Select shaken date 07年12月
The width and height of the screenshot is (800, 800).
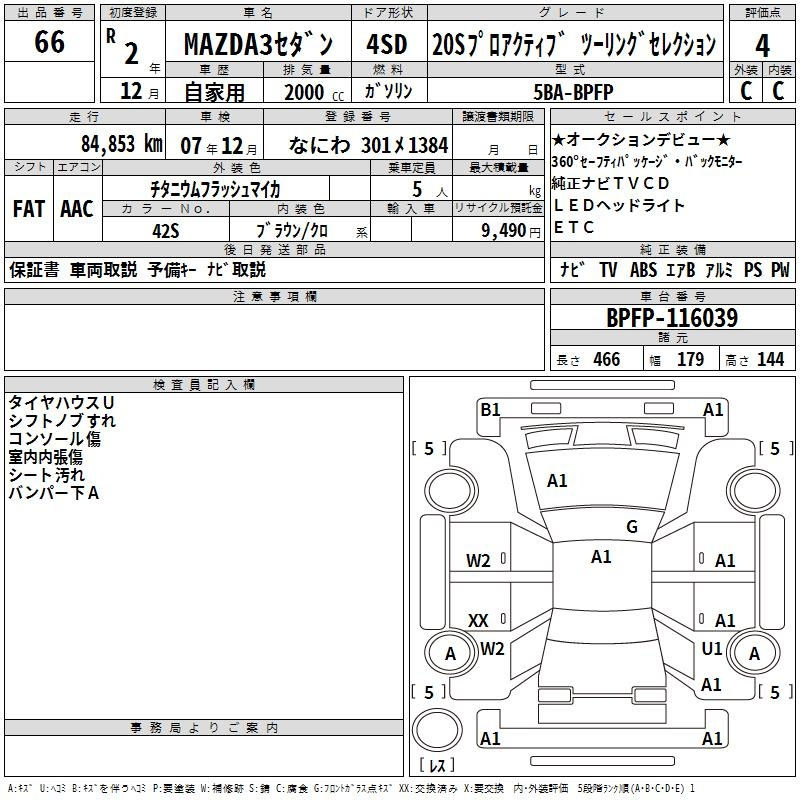point(219,146)
